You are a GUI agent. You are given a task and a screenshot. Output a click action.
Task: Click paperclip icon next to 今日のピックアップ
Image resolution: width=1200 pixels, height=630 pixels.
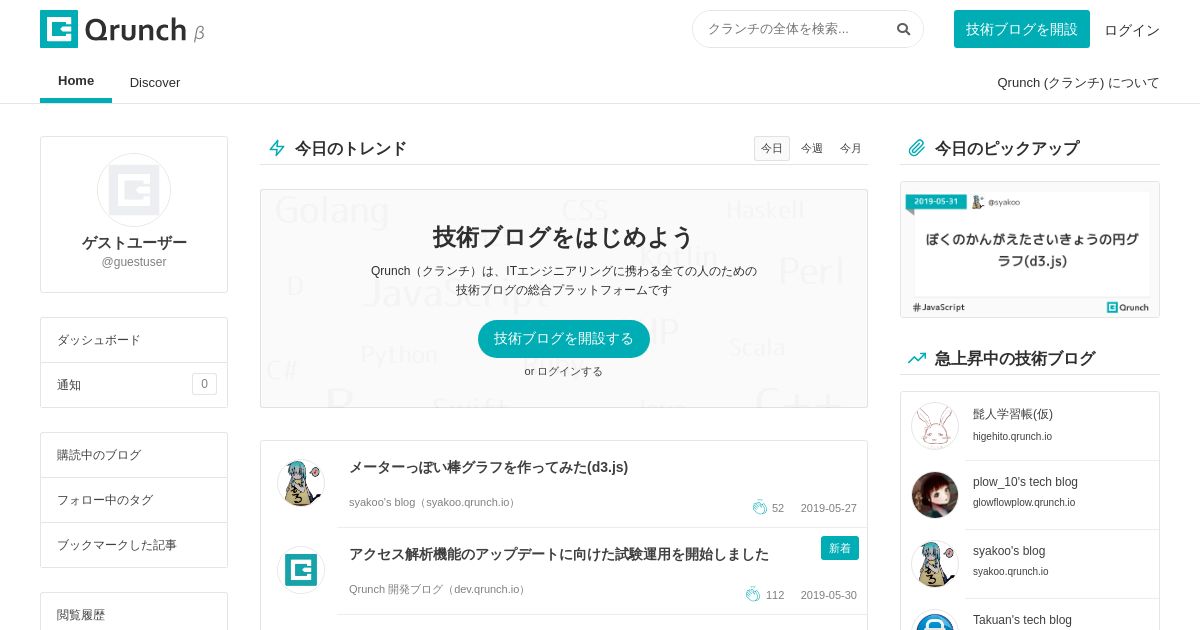pos(917,148)
